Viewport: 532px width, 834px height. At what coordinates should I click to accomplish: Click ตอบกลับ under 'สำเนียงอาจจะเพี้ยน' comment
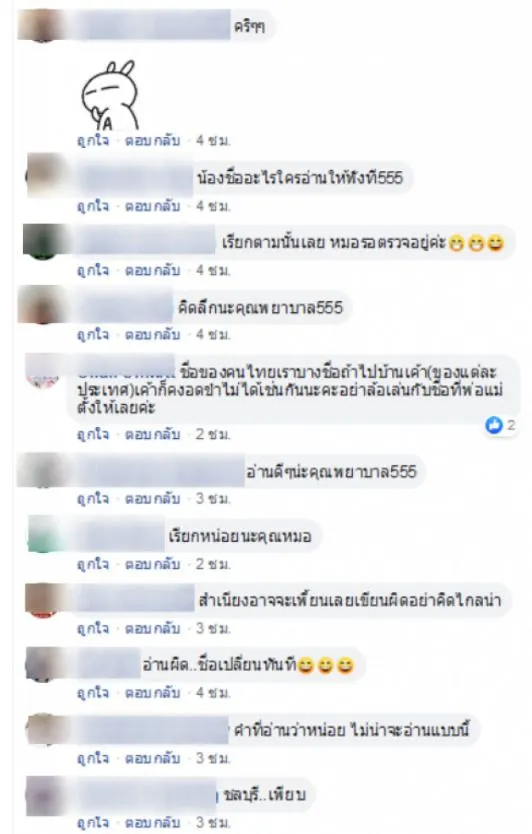pos(153,628)
